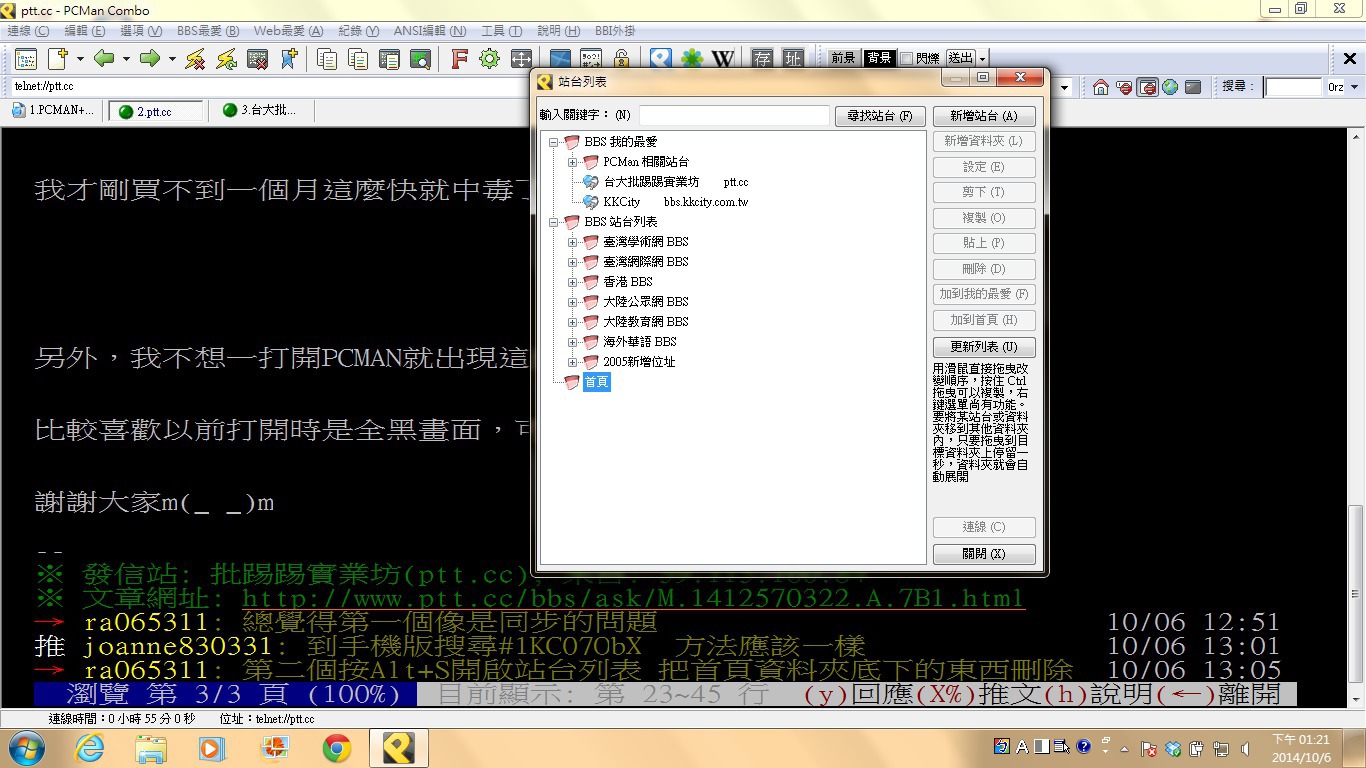Click the disconnect lightning icon
This screenshot has width=1366, height=768.
[x=195, y=59]
